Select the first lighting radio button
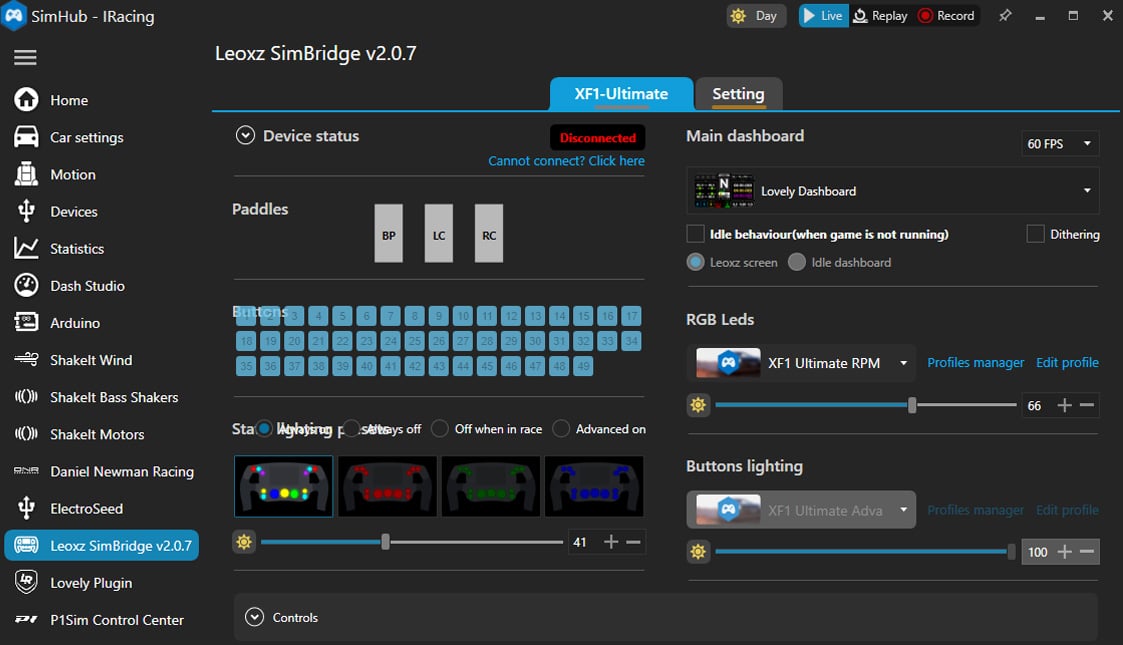1123x645 pixels. pyautogui.click(x=264, y=428)
